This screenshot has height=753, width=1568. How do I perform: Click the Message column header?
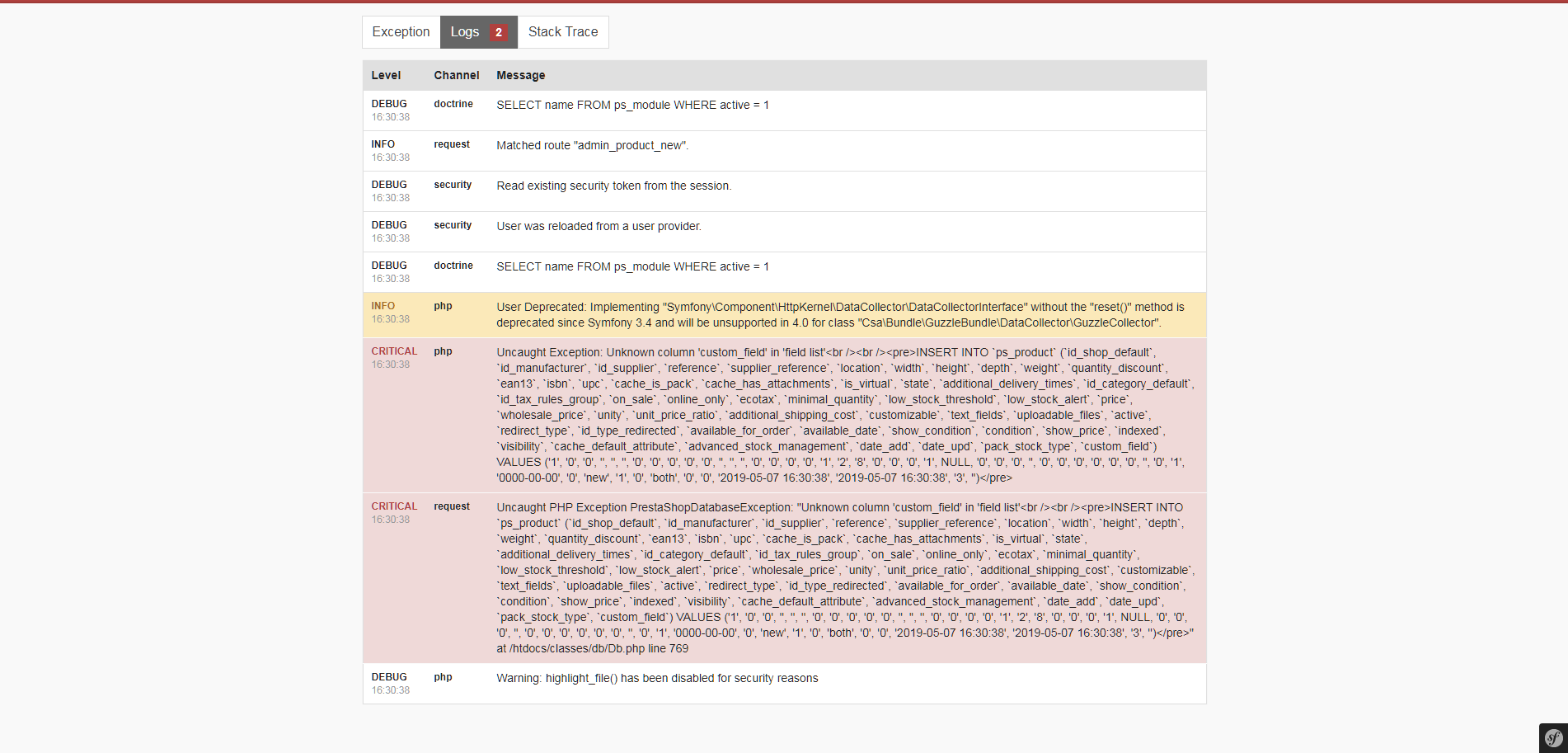click(521, 75)
